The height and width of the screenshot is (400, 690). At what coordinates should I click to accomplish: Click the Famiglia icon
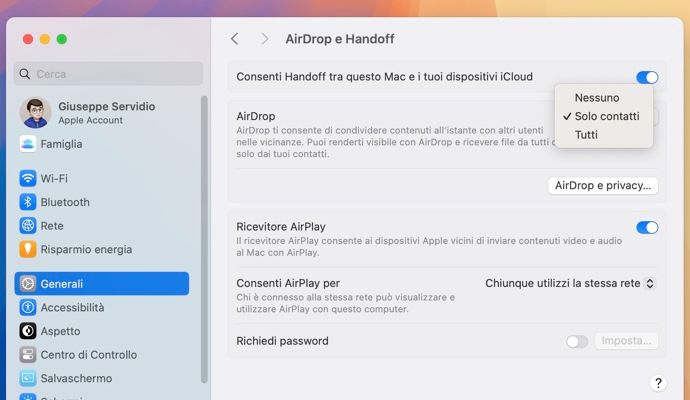click(28, 144)
